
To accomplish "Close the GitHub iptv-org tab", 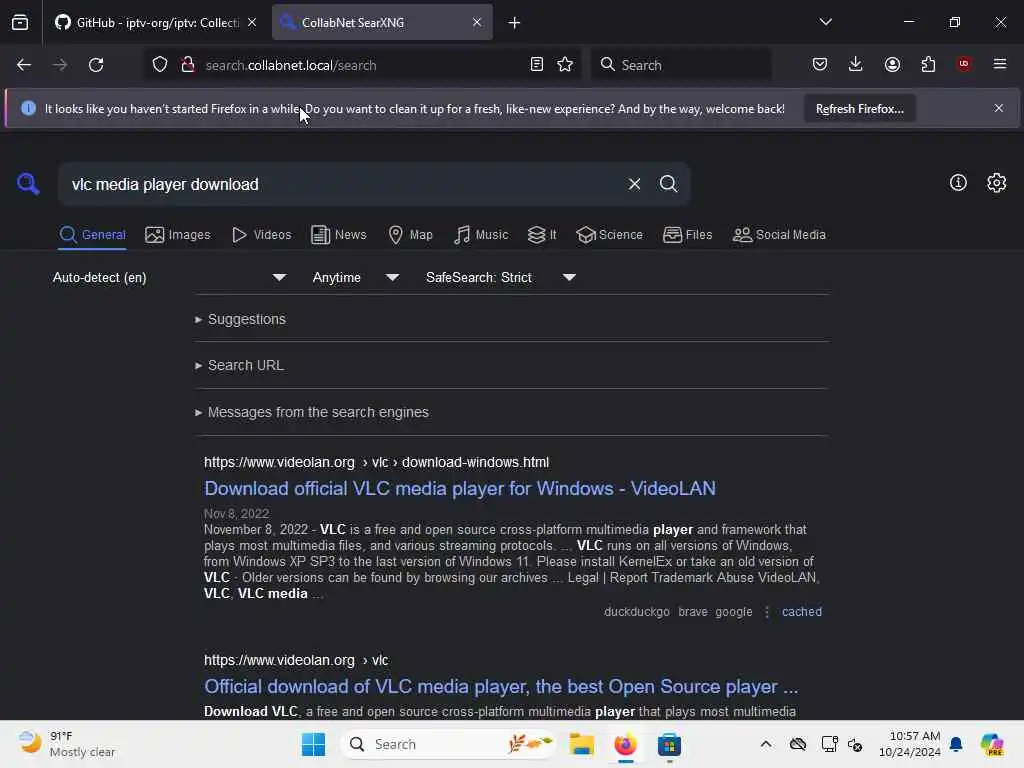I will click(252, 22).
